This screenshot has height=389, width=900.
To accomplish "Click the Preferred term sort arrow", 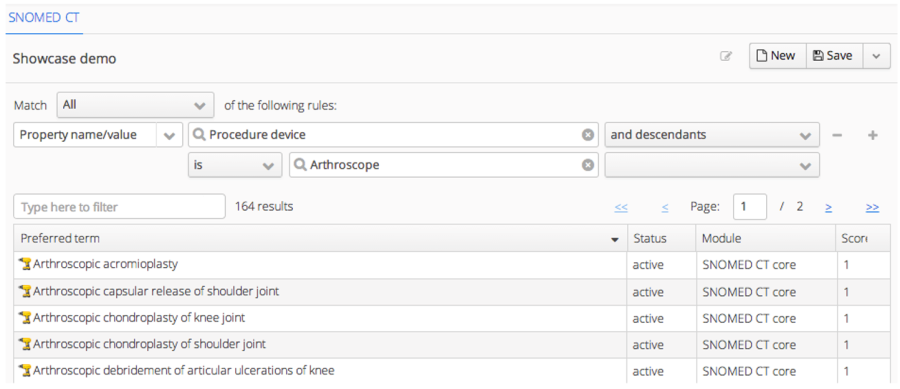I will pos(615,239).
